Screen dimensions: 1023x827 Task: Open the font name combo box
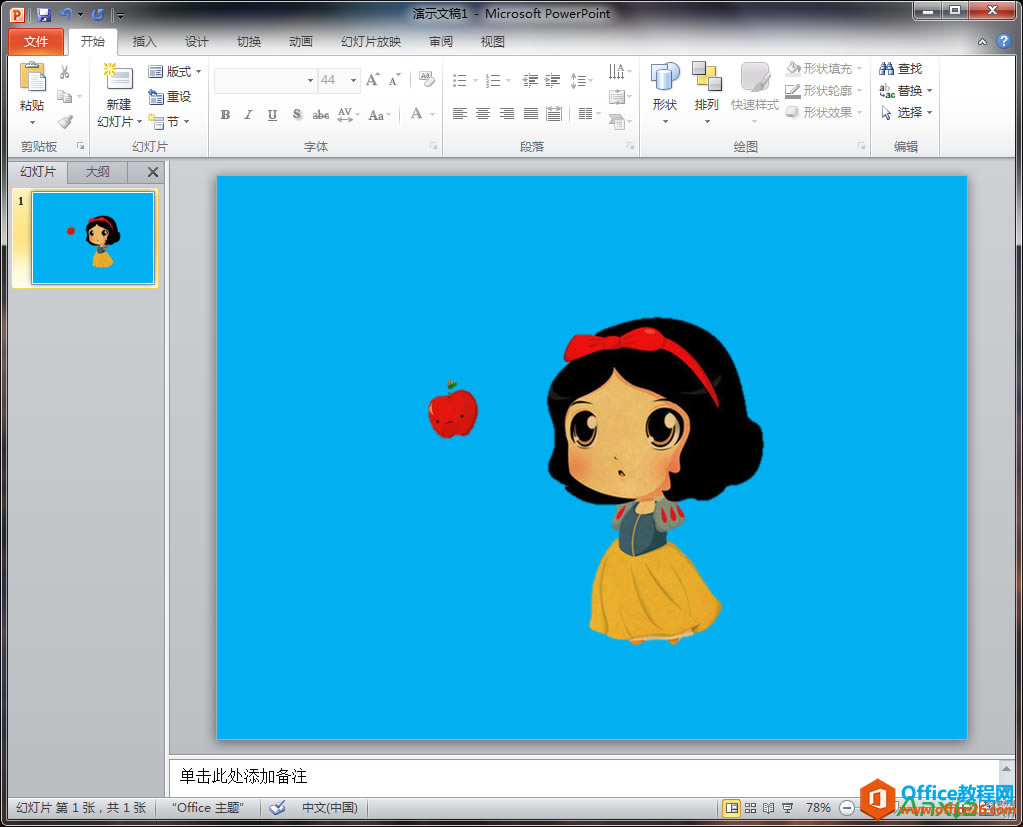point(265,80)
